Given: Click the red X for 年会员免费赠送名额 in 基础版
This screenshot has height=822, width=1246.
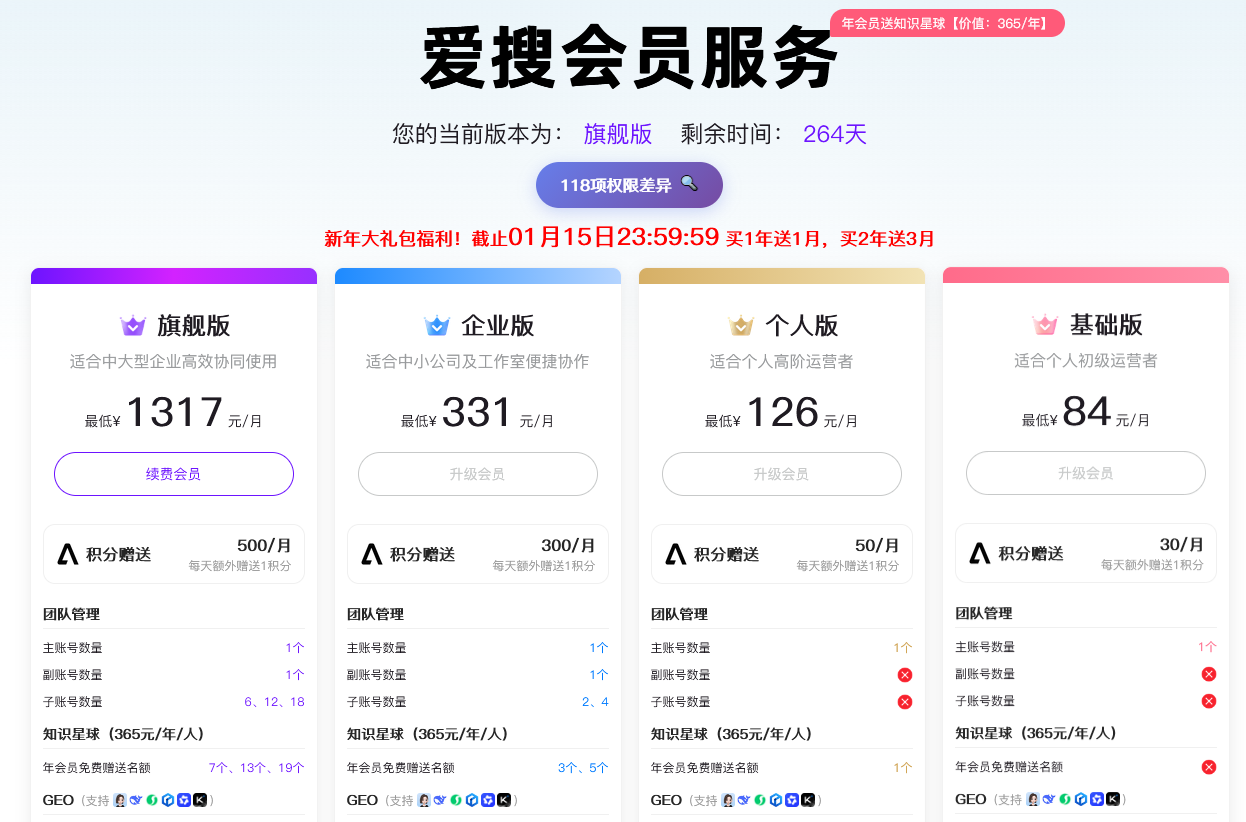Looking at the screenshot, I should click(x=1208, y=767).
